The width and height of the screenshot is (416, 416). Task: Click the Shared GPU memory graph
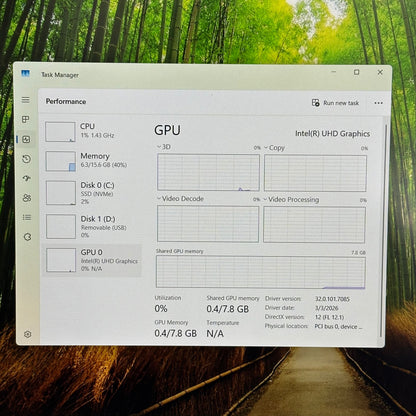click(261, 272)
